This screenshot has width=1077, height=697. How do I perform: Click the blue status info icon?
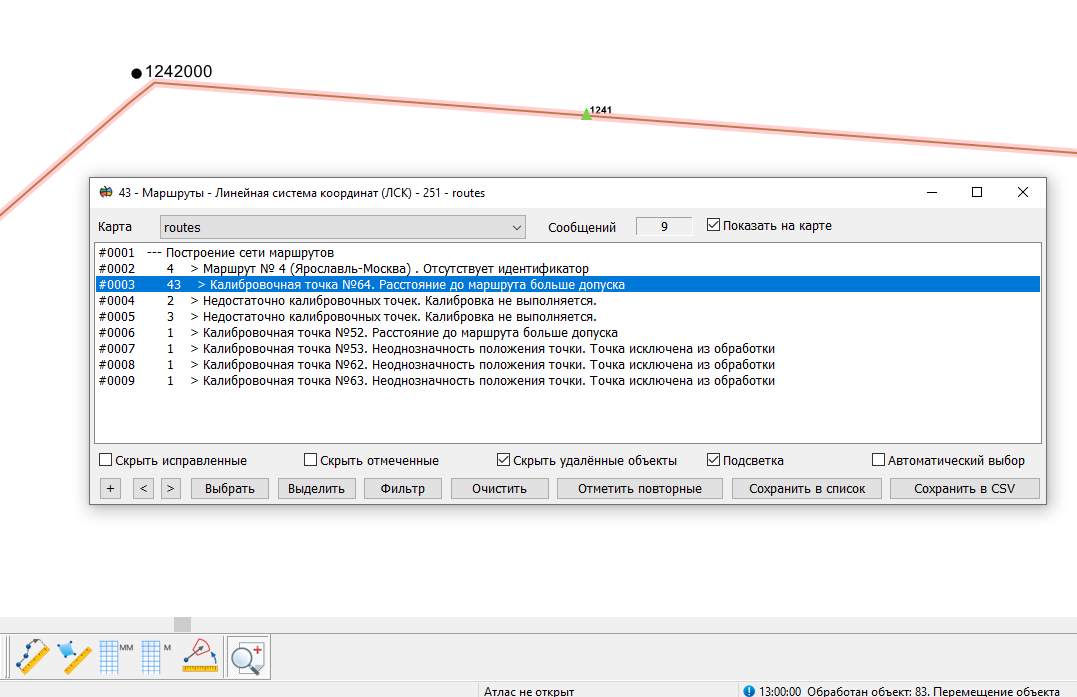pyautogui.click(x=749, y=690)
